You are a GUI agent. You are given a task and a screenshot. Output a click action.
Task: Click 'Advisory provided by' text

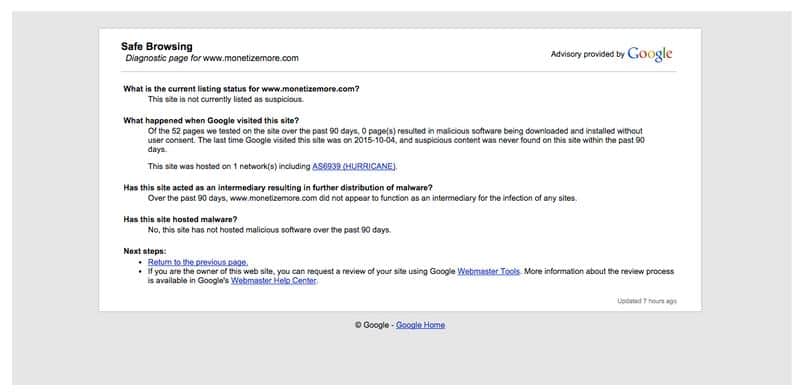tap(587, 54)
